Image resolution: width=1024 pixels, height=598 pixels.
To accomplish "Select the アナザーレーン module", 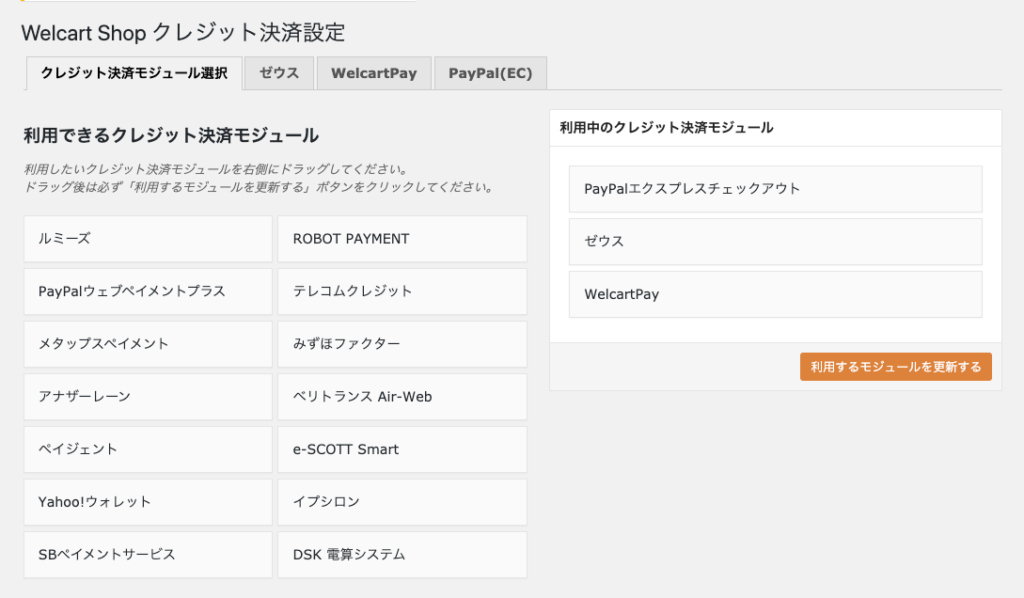I will click(x=148, y=397).
